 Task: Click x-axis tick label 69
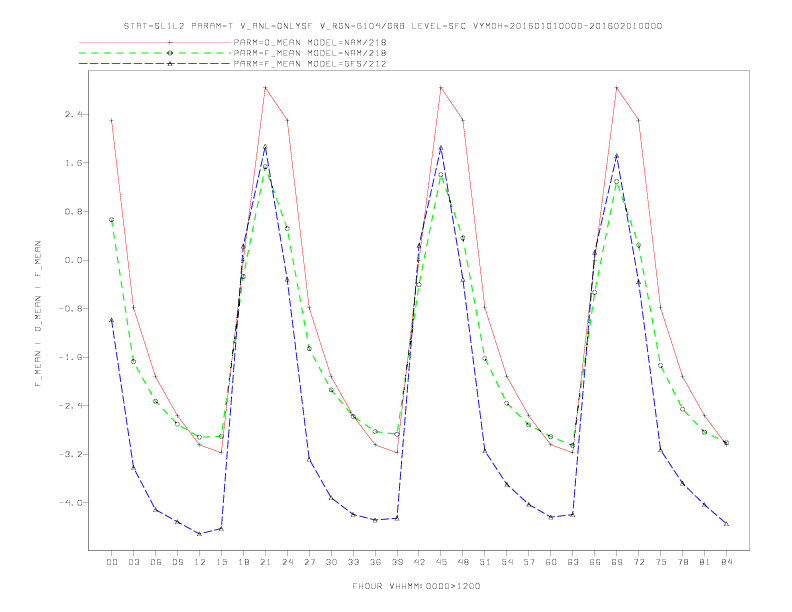coord(617,562)
